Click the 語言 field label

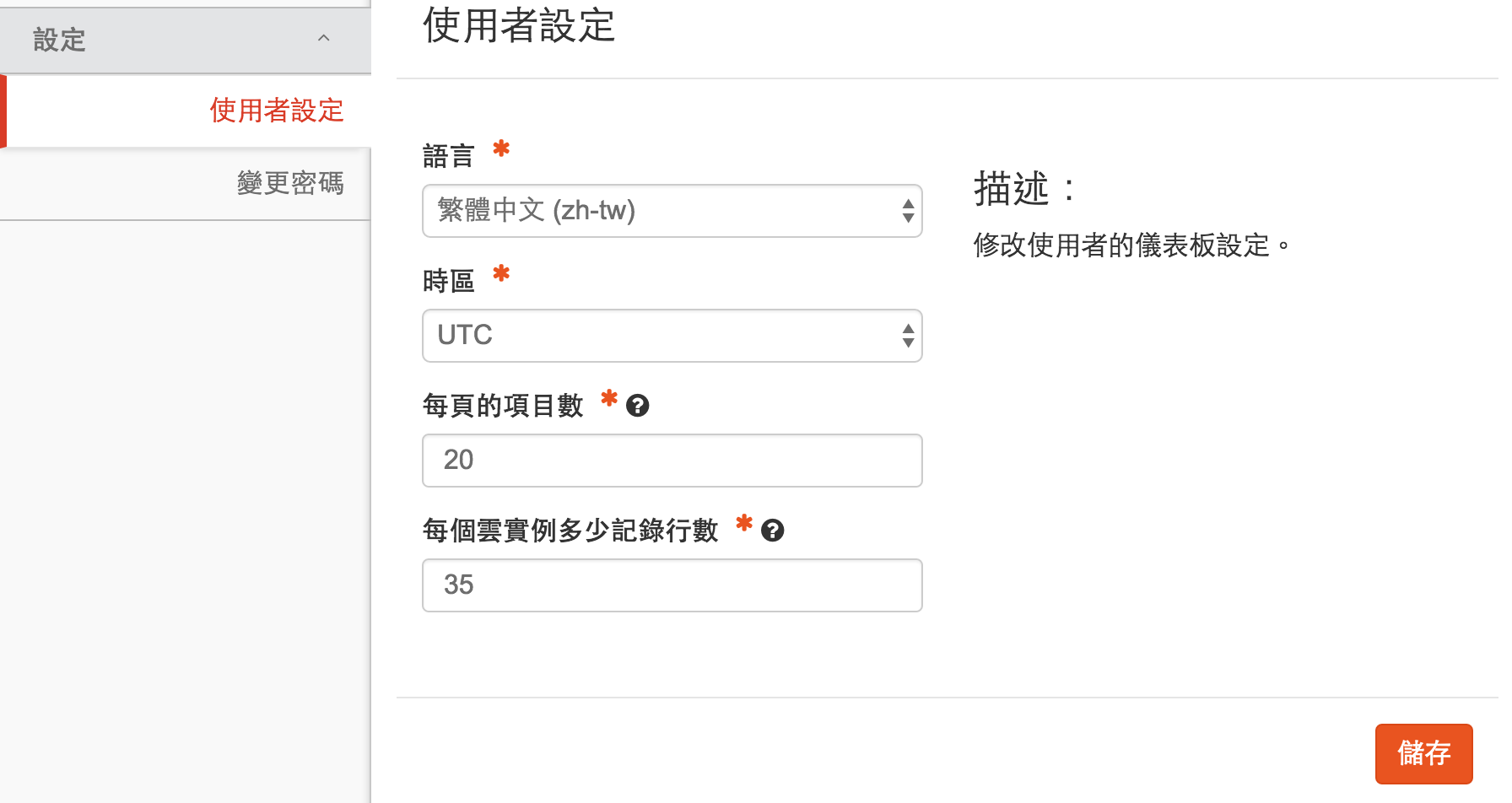448,156
